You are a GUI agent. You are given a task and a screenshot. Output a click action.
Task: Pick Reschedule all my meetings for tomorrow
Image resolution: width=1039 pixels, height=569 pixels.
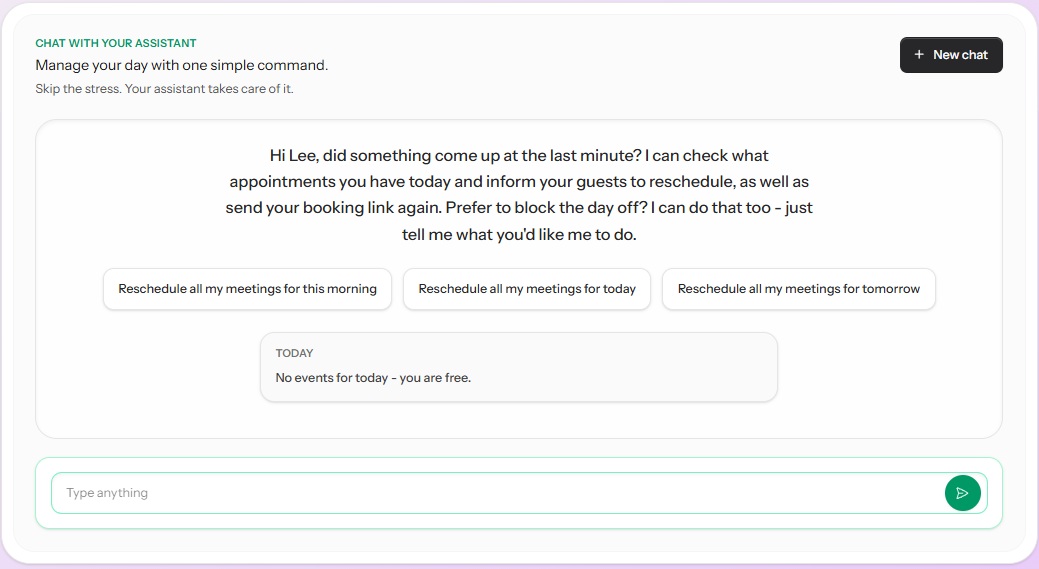798,289
